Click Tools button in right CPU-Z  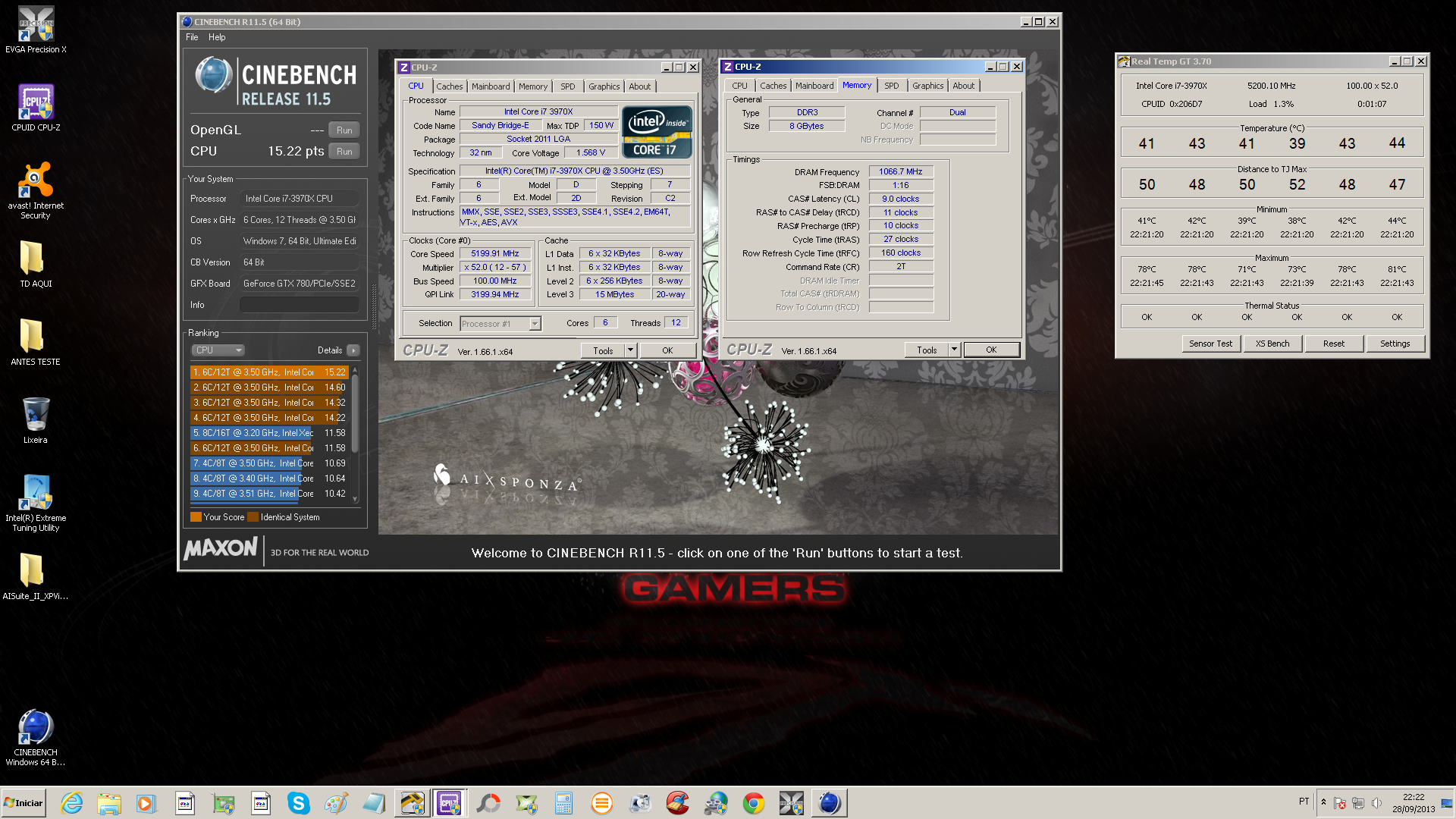click(927, 350)
